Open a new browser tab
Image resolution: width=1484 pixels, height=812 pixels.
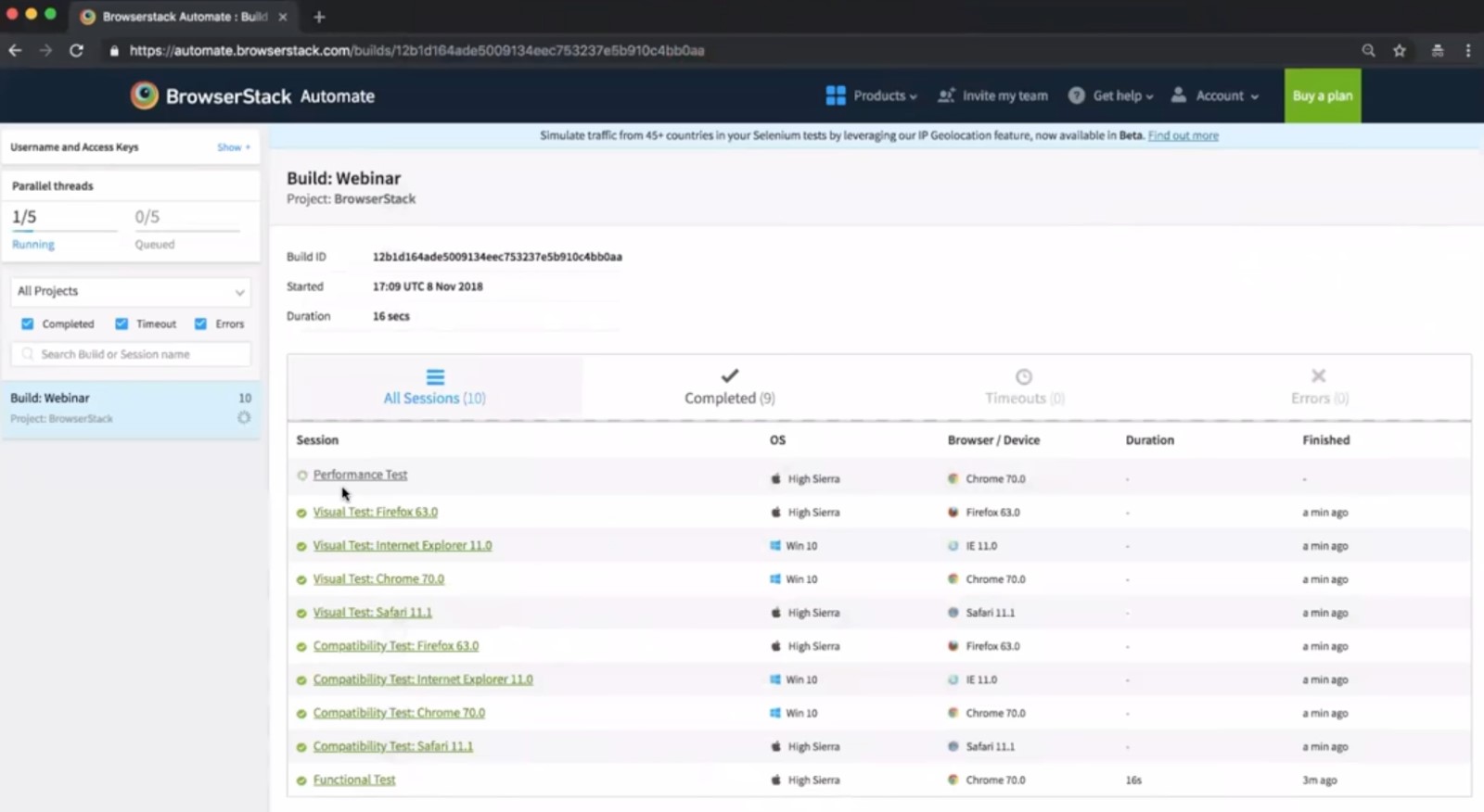coord(319,17)
